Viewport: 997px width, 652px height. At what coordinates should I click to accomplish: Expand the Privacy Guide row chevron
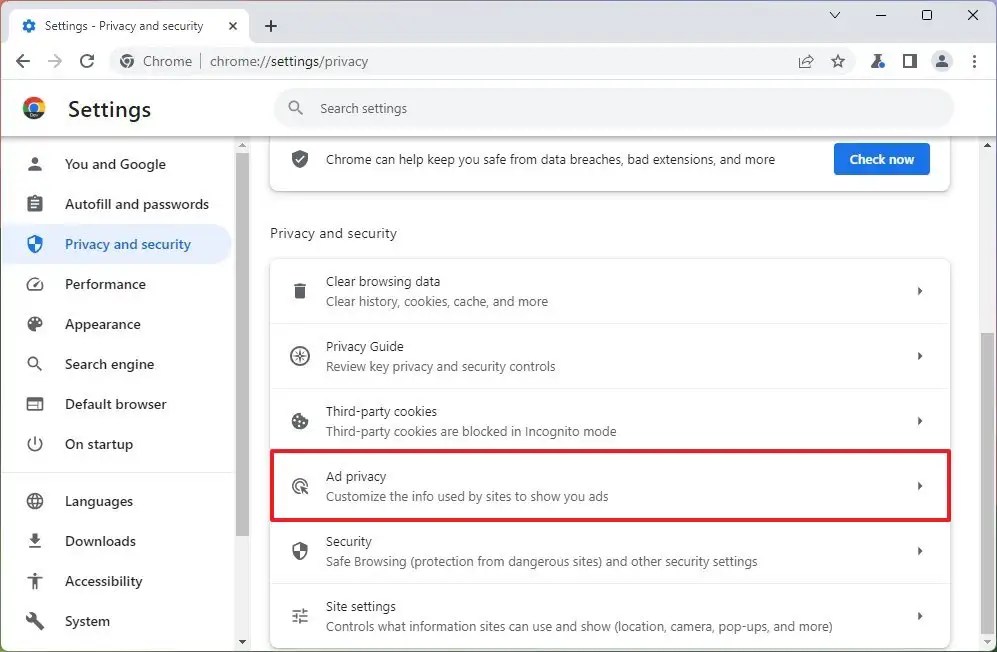921,355
